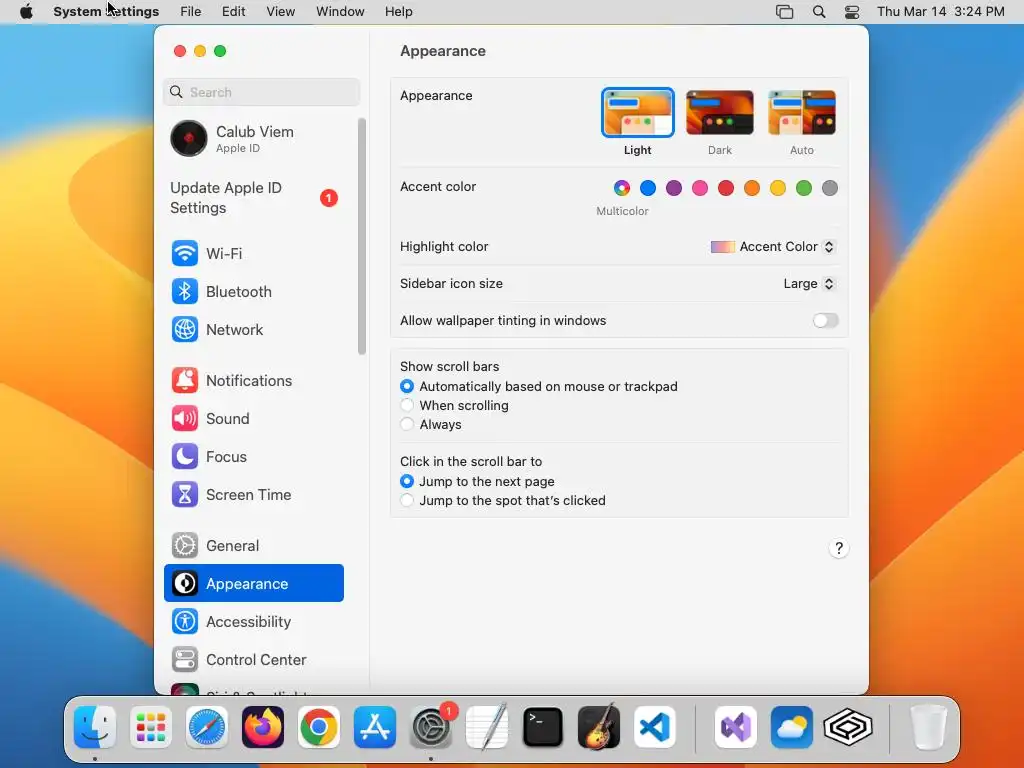Open Visual Studio from the Dock
Screen dimensions: 1024x768
pos(736,727)
